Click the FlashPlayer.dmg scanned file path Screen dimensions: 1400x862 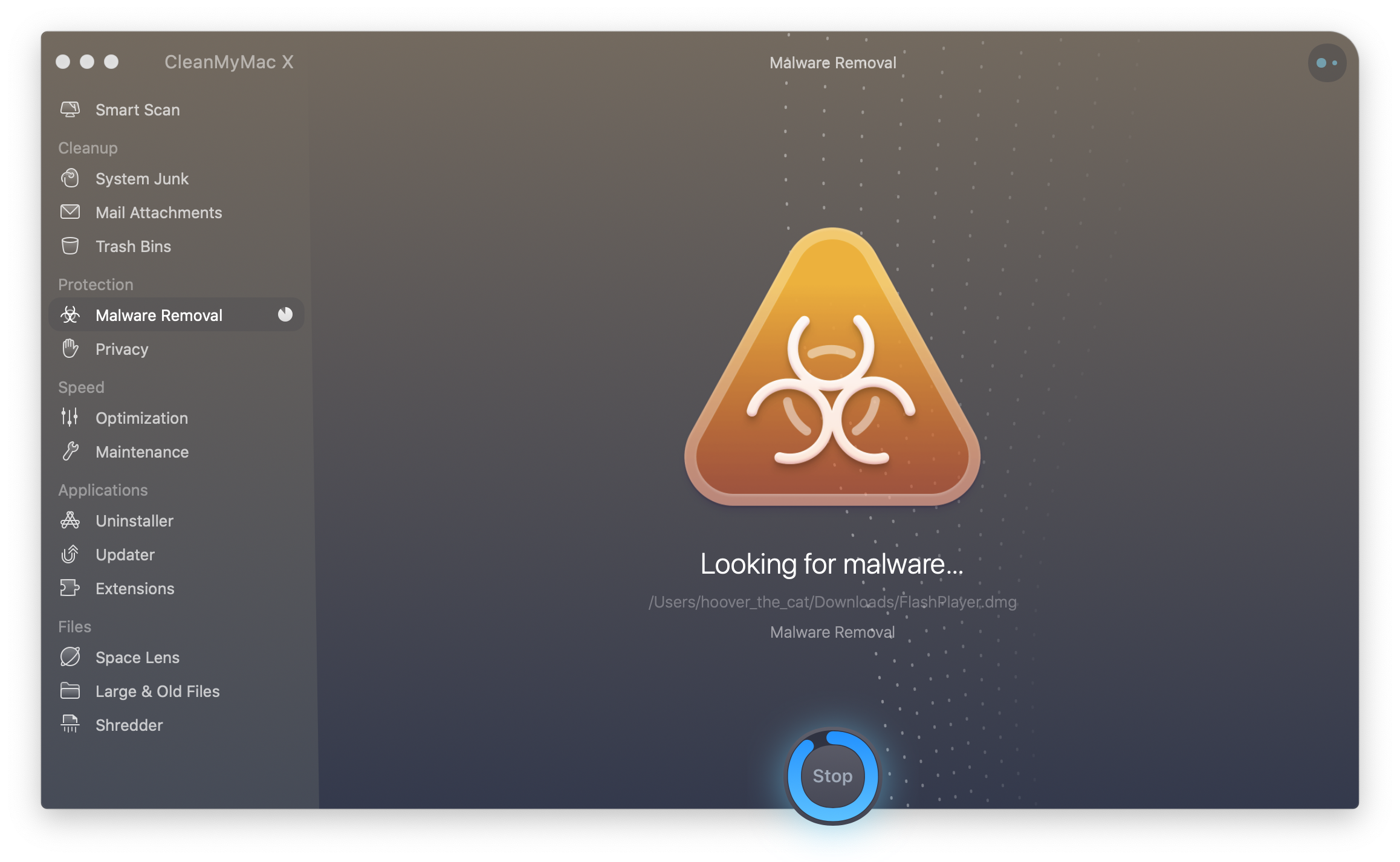[832, 602]
